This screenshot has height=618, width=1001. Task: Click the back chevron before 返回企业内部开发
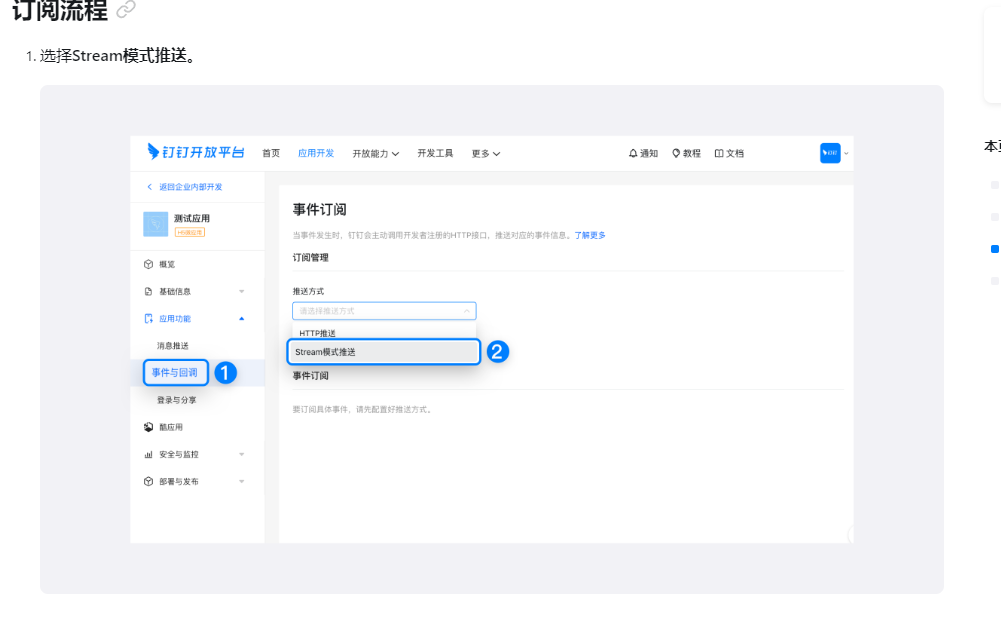[149, 187]
